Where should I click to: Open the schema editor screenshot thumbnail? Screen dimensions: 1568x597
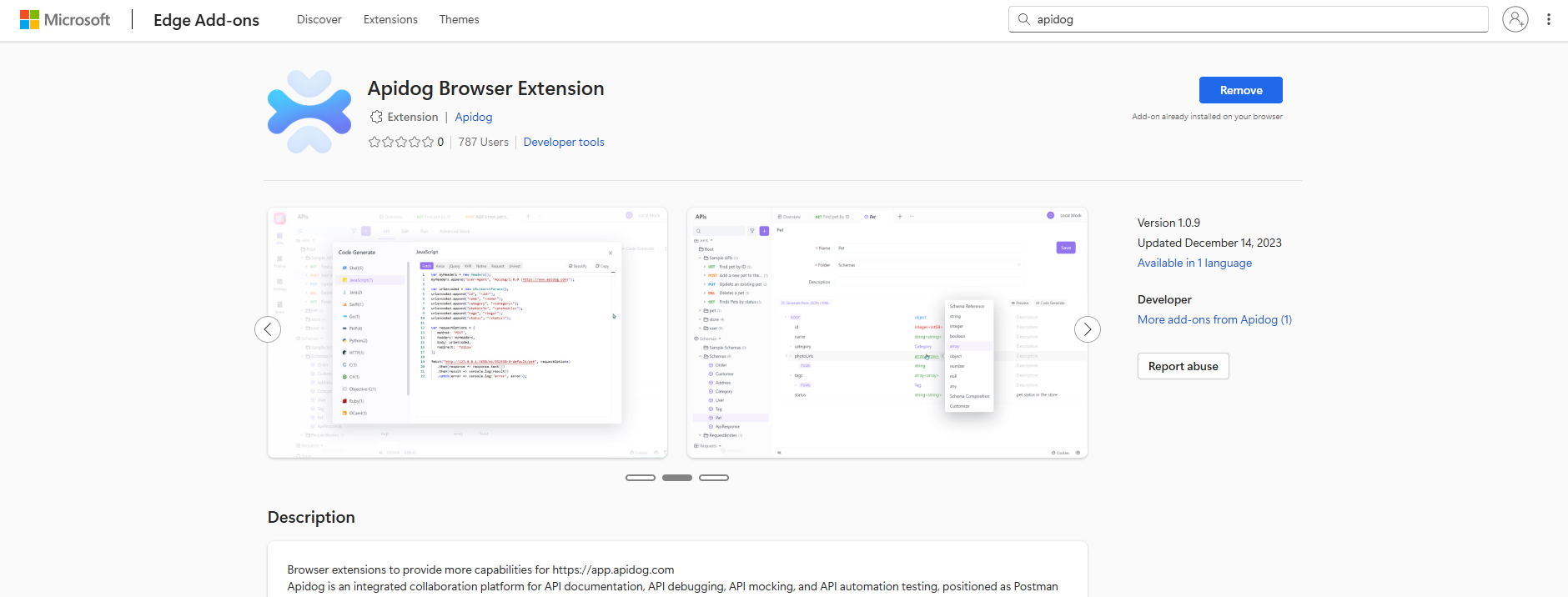[x=887, y=333]
